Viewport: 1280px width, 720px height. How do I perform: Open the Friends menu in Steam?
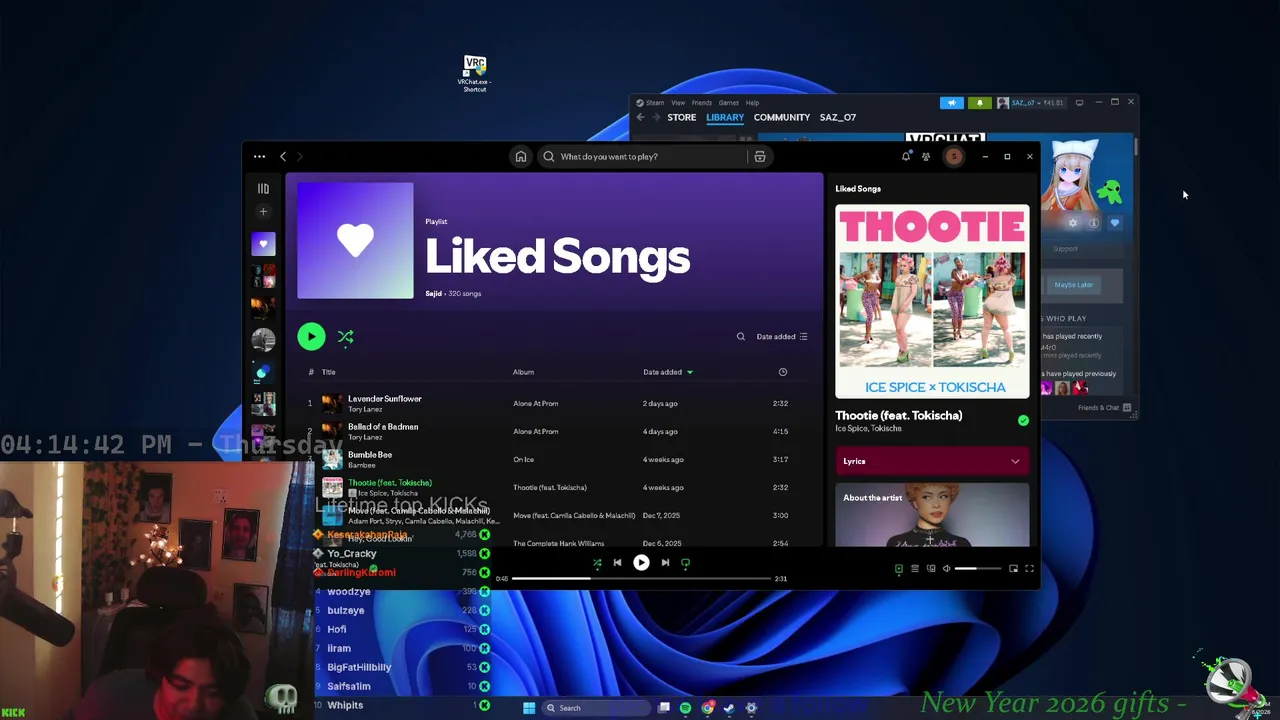702,102
